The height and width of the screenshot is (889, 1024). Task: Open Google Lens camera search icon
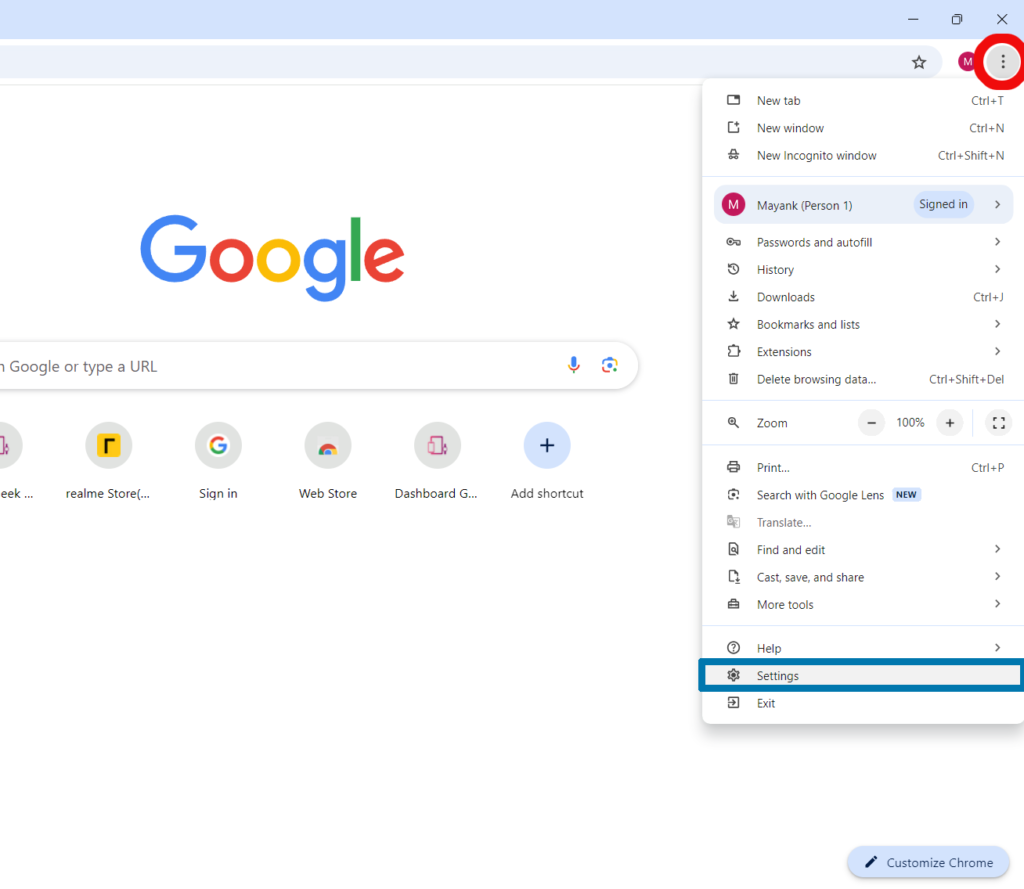[x=609, y=365]
